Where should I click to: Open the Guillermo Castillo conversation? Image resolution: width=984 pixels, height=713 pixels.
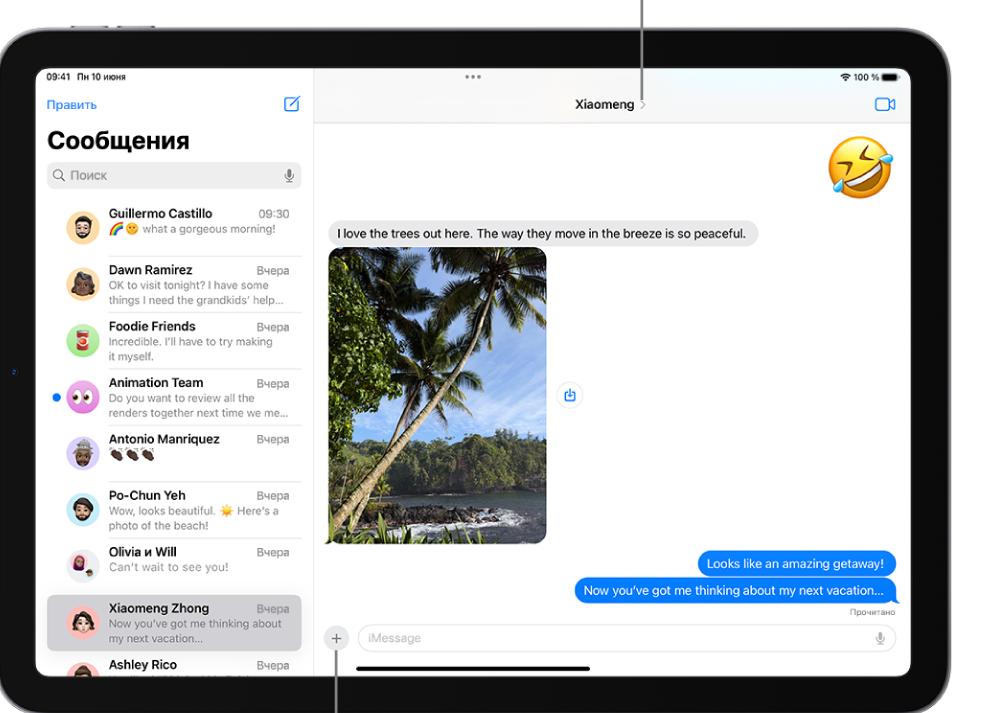174,227
